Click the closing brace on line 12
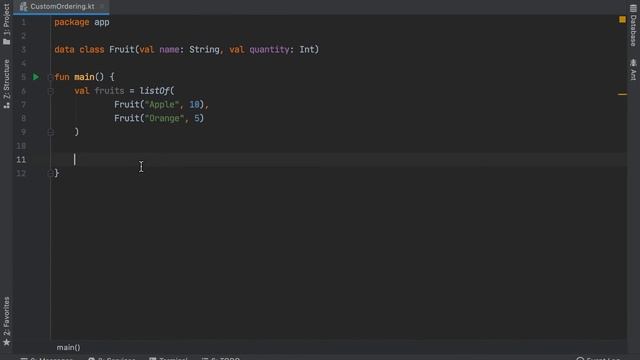640x360 pixels. [x=57, y=173]
